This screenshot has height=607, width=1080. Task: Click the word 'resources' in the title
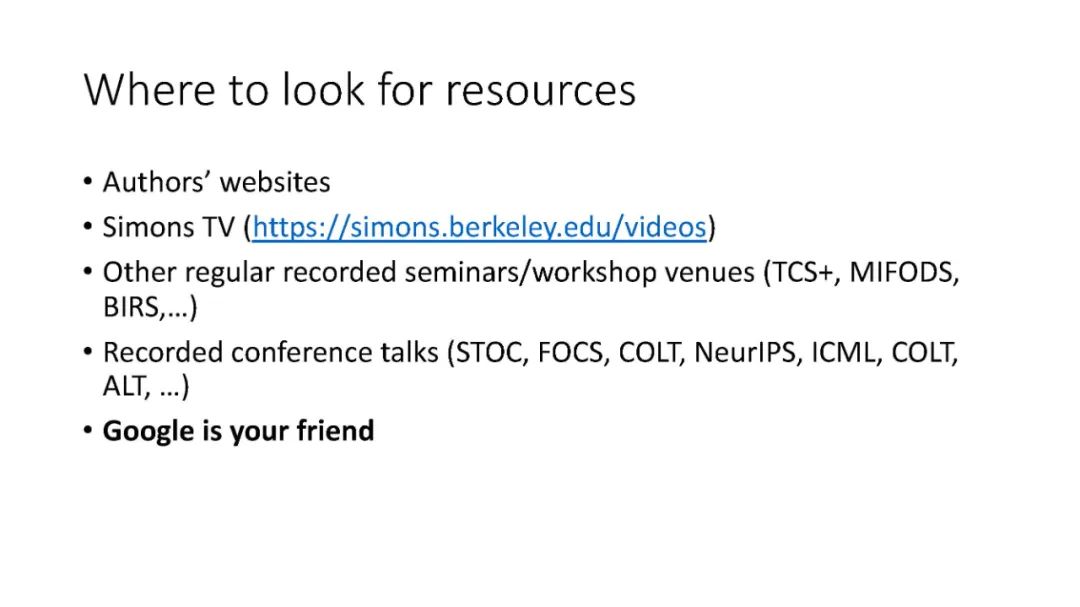[x=540, y=90]
